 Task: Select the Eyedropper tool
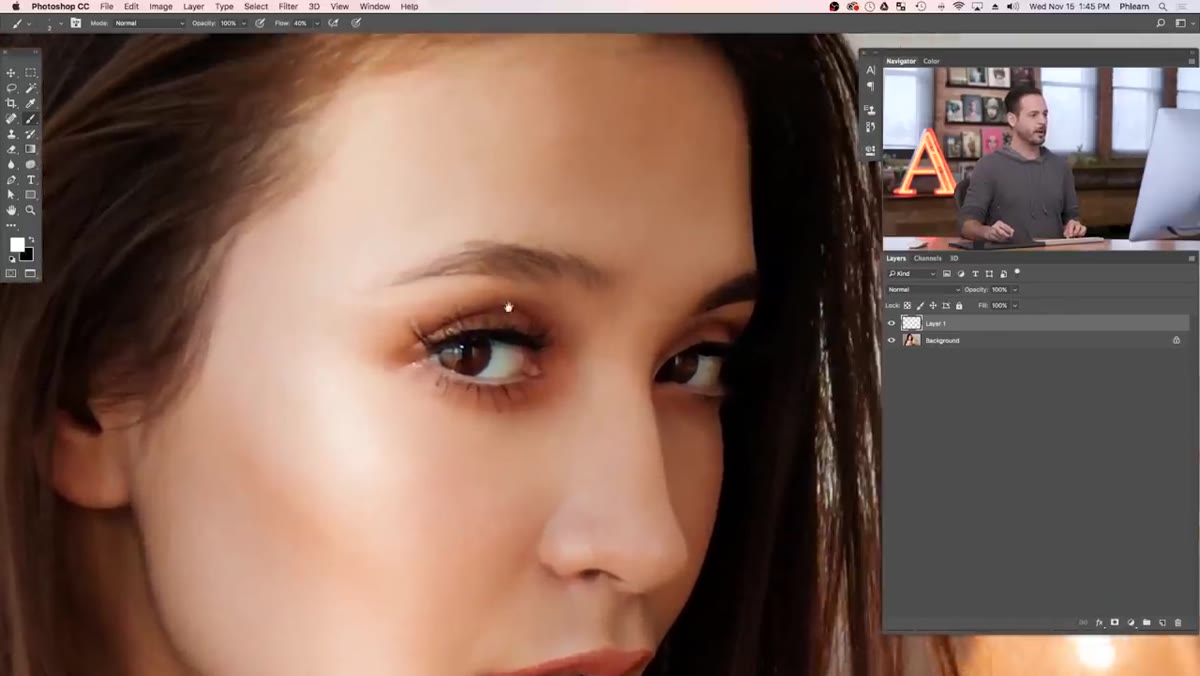(x=30, y=103)
